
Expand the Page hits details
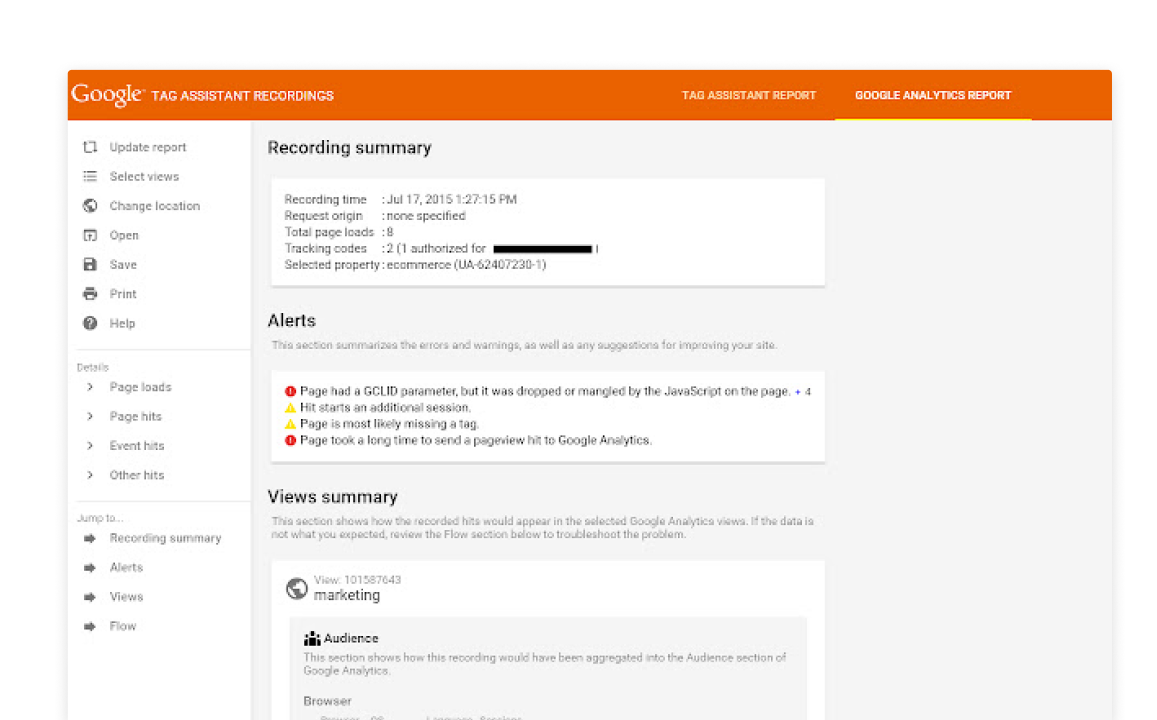pyautogui.click(x=90, y=416)
